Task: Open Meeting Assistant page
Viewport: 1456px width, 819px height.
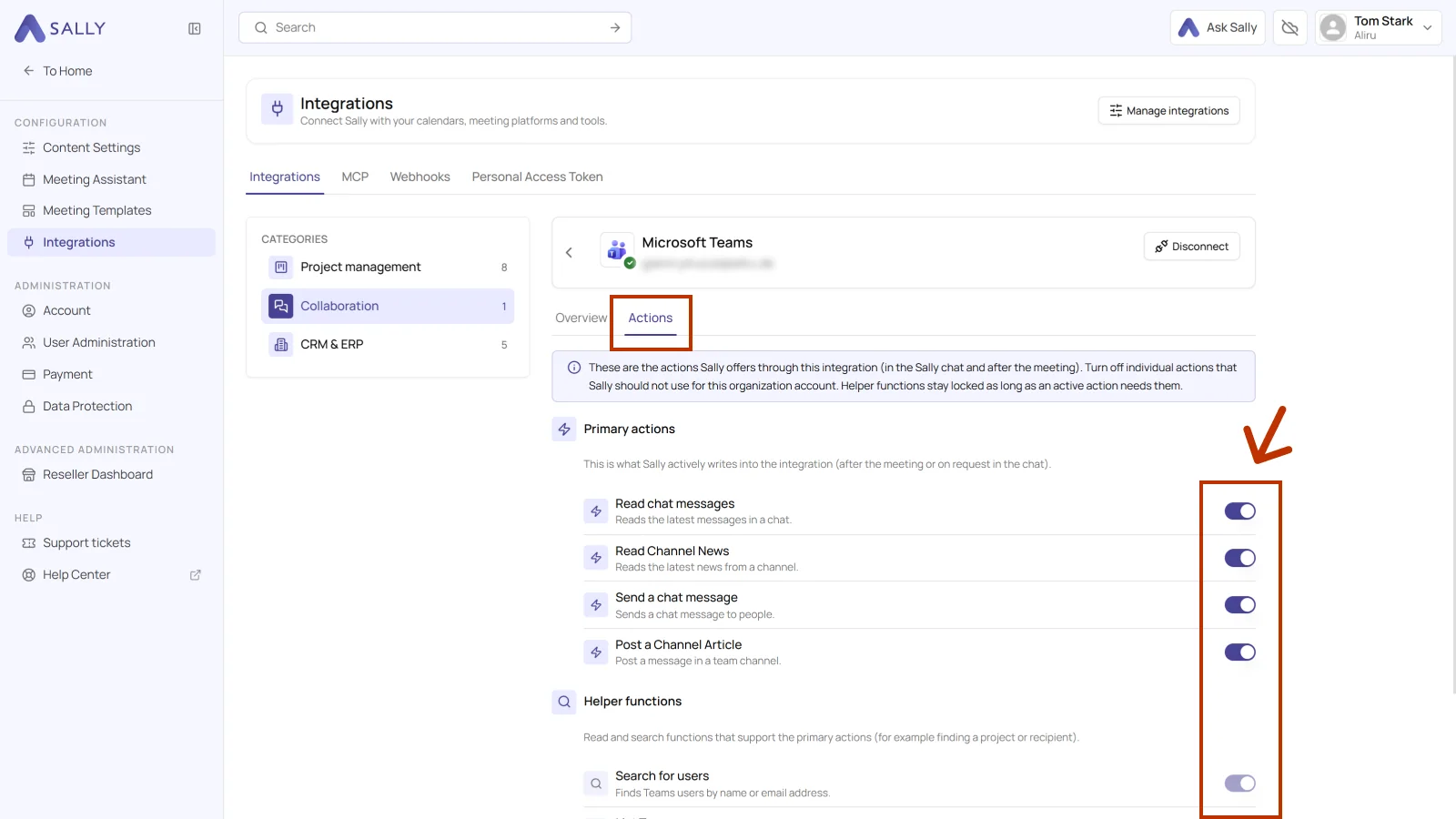Action: [111, 179]
